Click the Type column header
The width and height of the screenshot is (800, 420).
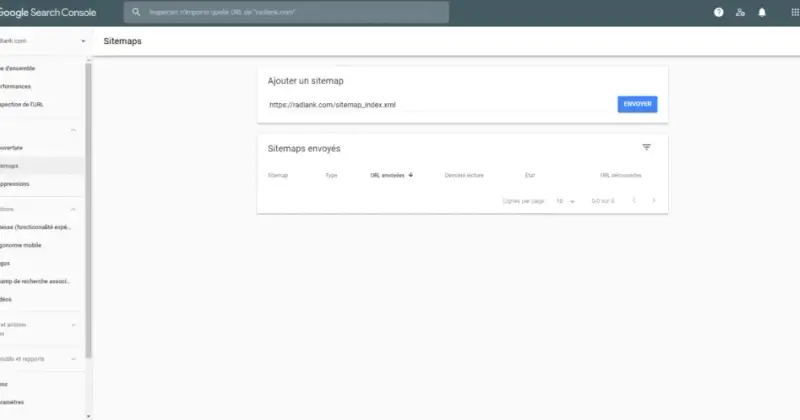(331, 175)
